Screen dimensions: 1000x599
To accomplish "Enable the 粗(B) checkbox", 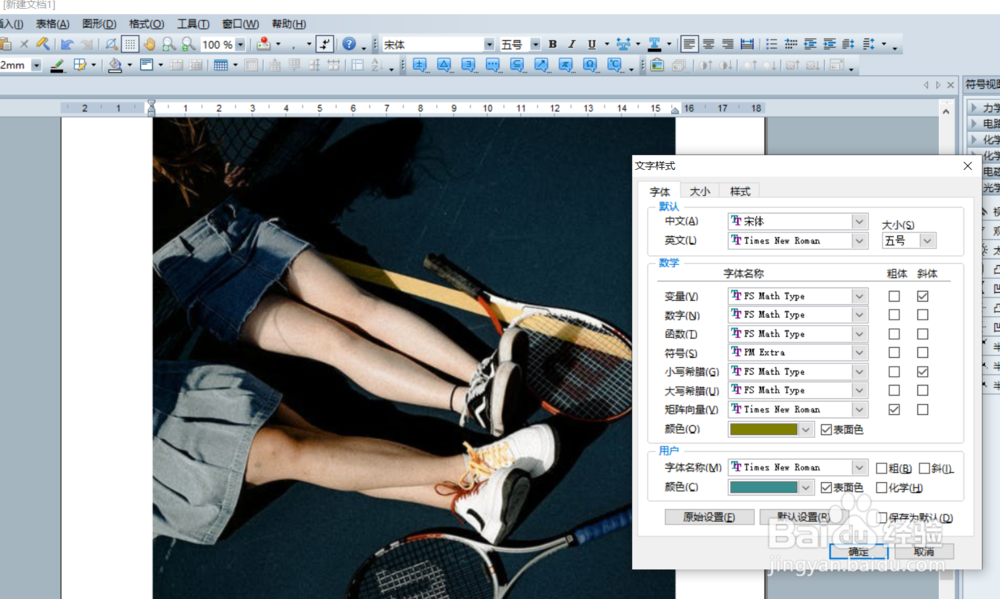I will click(881, 468).
